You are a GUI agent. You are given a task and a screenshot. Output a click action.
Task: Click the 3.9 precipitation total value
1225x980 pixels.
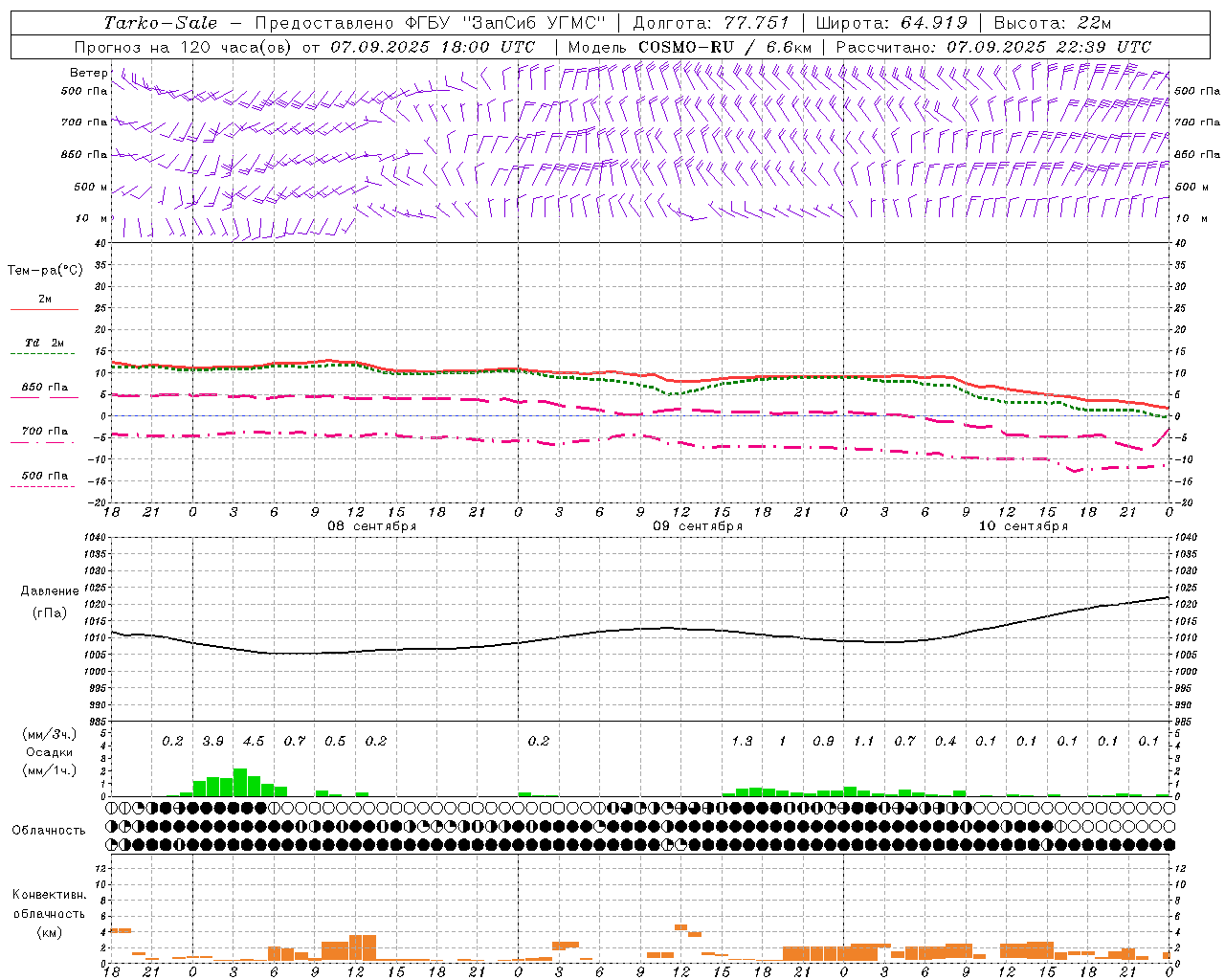click(x=212, y=742)
